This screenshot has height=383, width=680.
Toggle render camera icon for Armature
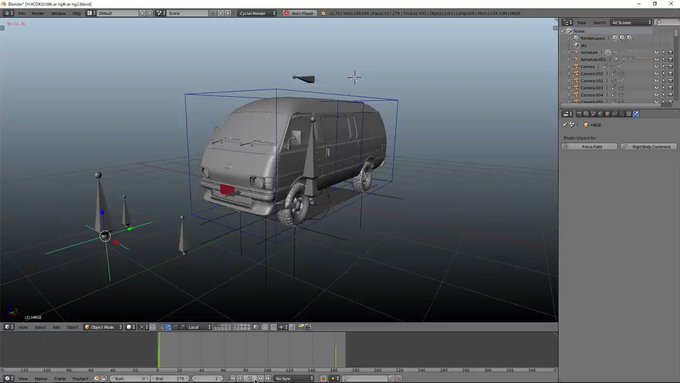(670, 52)
